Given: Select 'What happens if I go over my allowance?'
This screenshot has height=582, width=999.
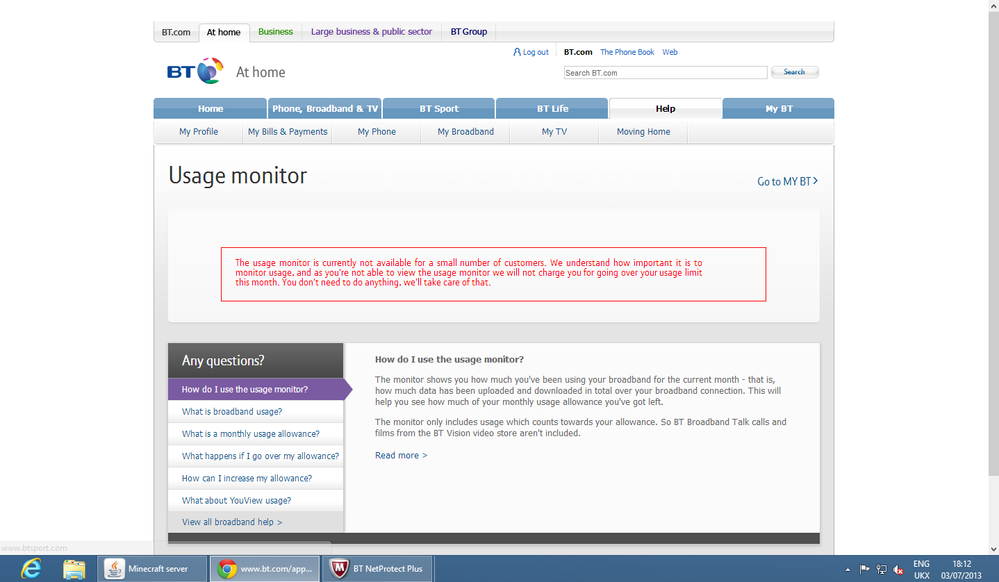Looking at the screenshot, I should [255, 456].
